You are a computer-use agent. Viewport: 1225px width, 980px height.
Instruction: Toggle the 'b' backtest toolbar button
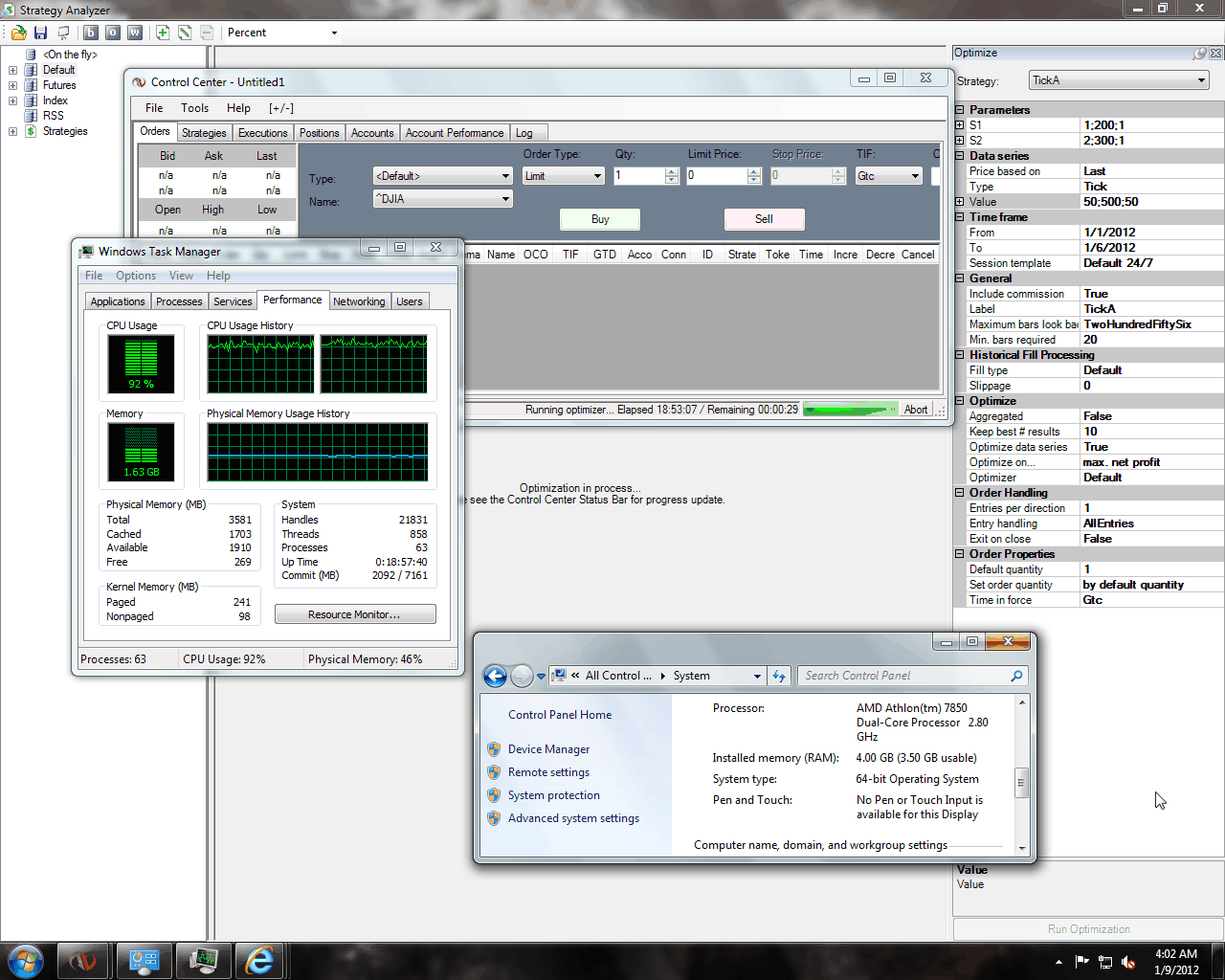(x=91, y=33)
